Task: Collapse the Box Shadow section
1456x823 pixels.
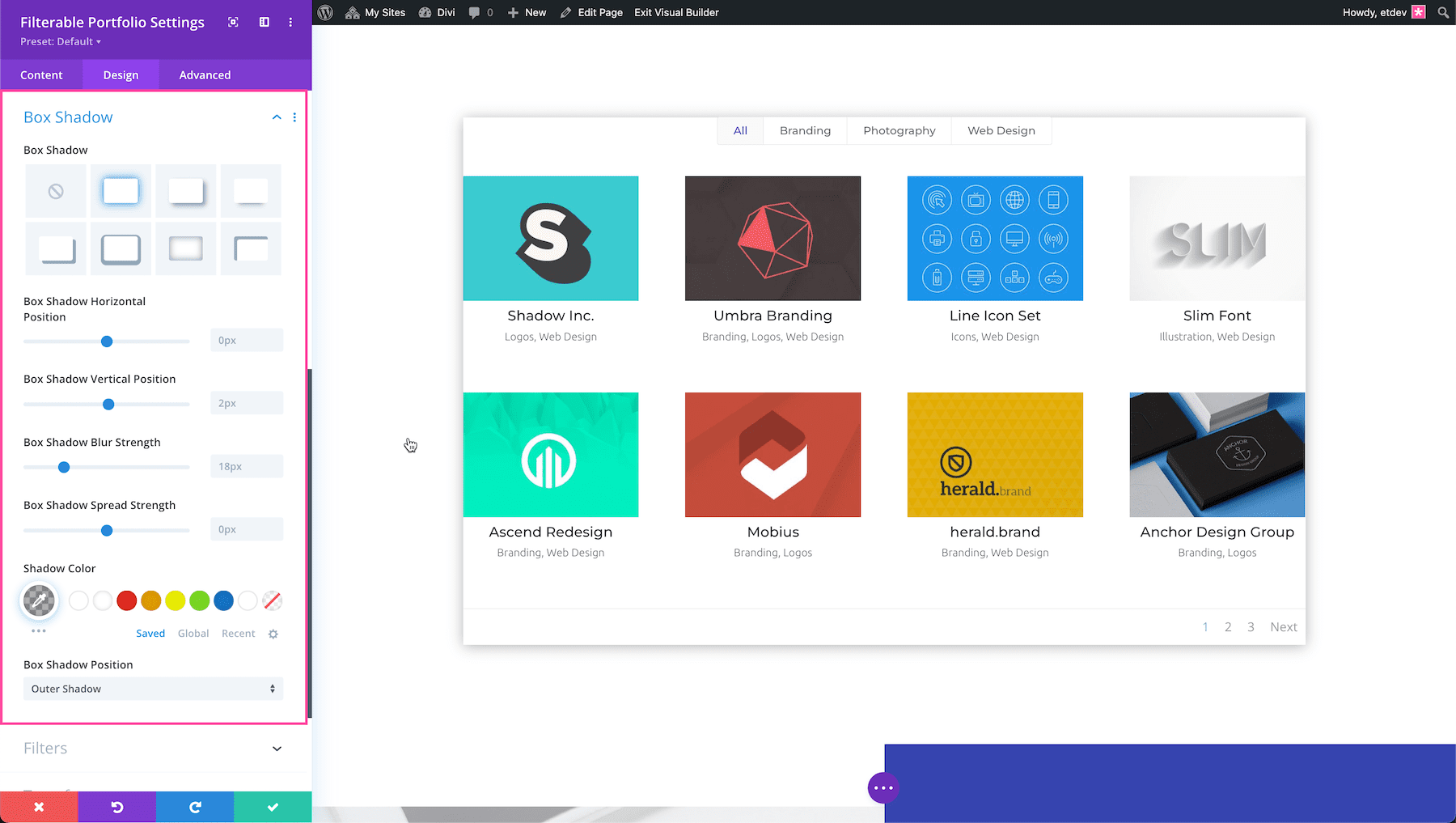Action: 277,117
